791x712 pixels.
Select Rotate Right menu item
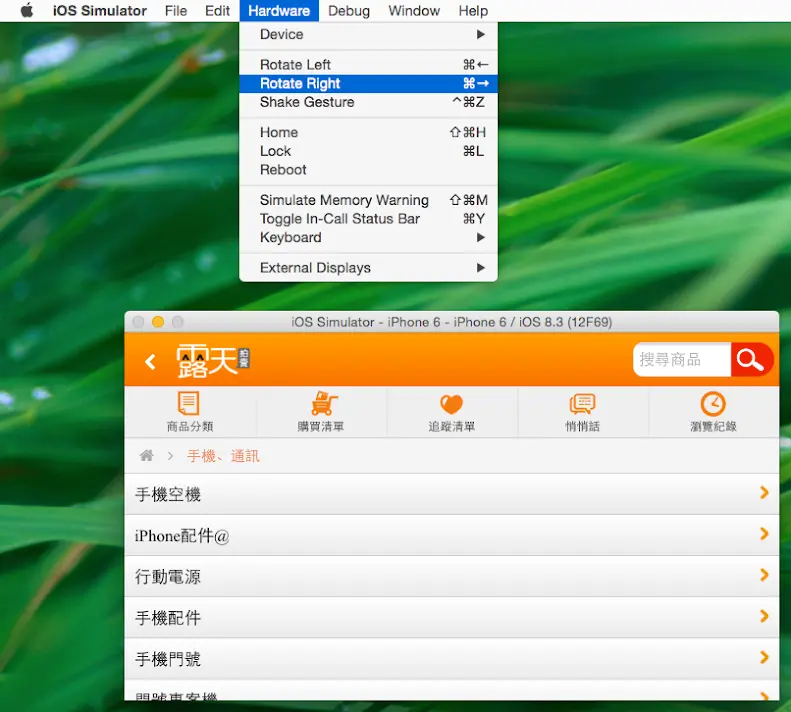[x=300, y=84]
